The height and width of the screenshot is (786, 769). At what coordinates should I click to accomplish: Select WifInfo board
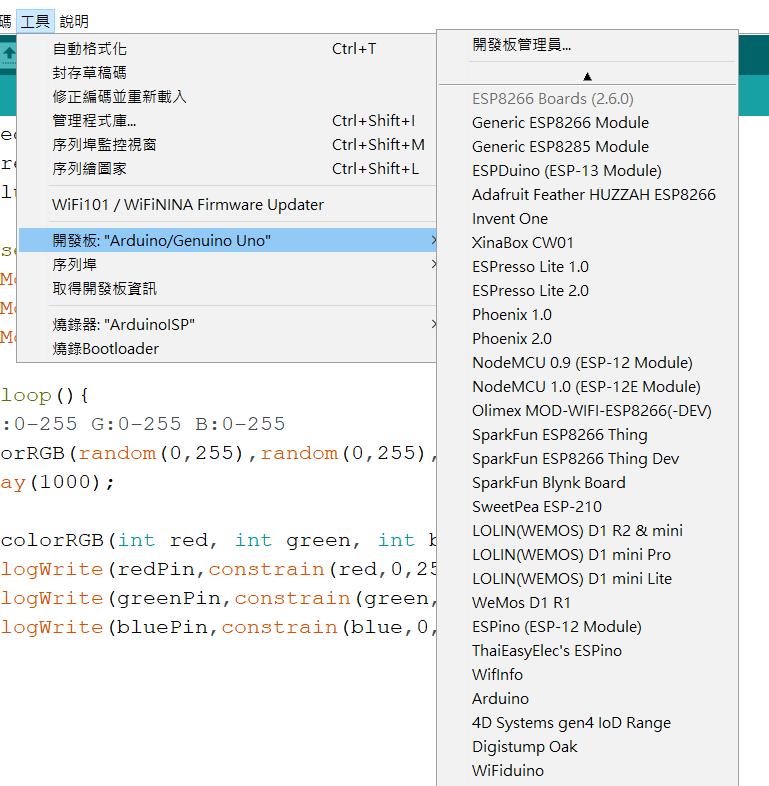tap(587, 675)
